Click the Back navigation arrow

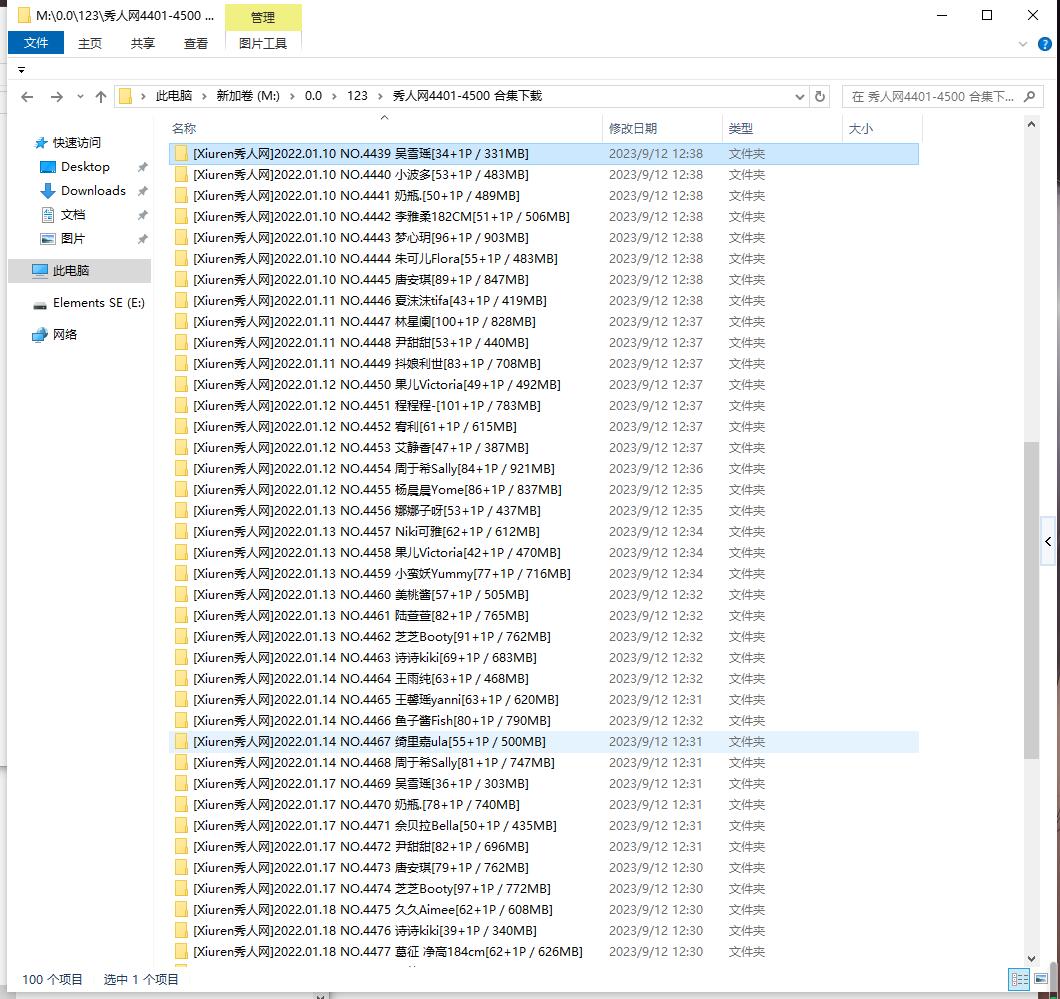click(27, 97)
